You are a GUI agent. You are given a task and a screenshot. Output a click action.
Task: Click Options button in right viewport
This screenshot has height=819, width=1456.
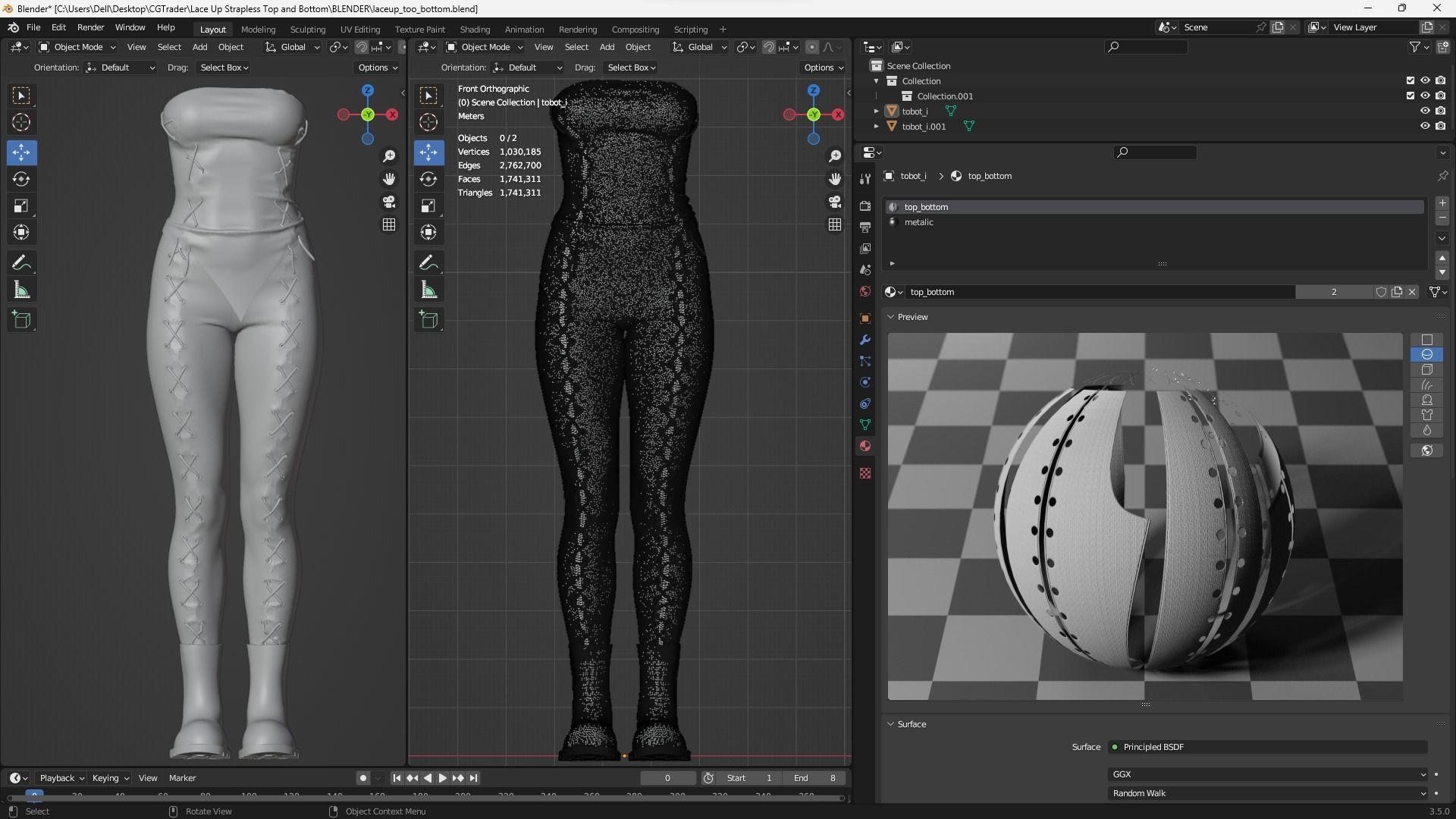click(x=823, y=67)
